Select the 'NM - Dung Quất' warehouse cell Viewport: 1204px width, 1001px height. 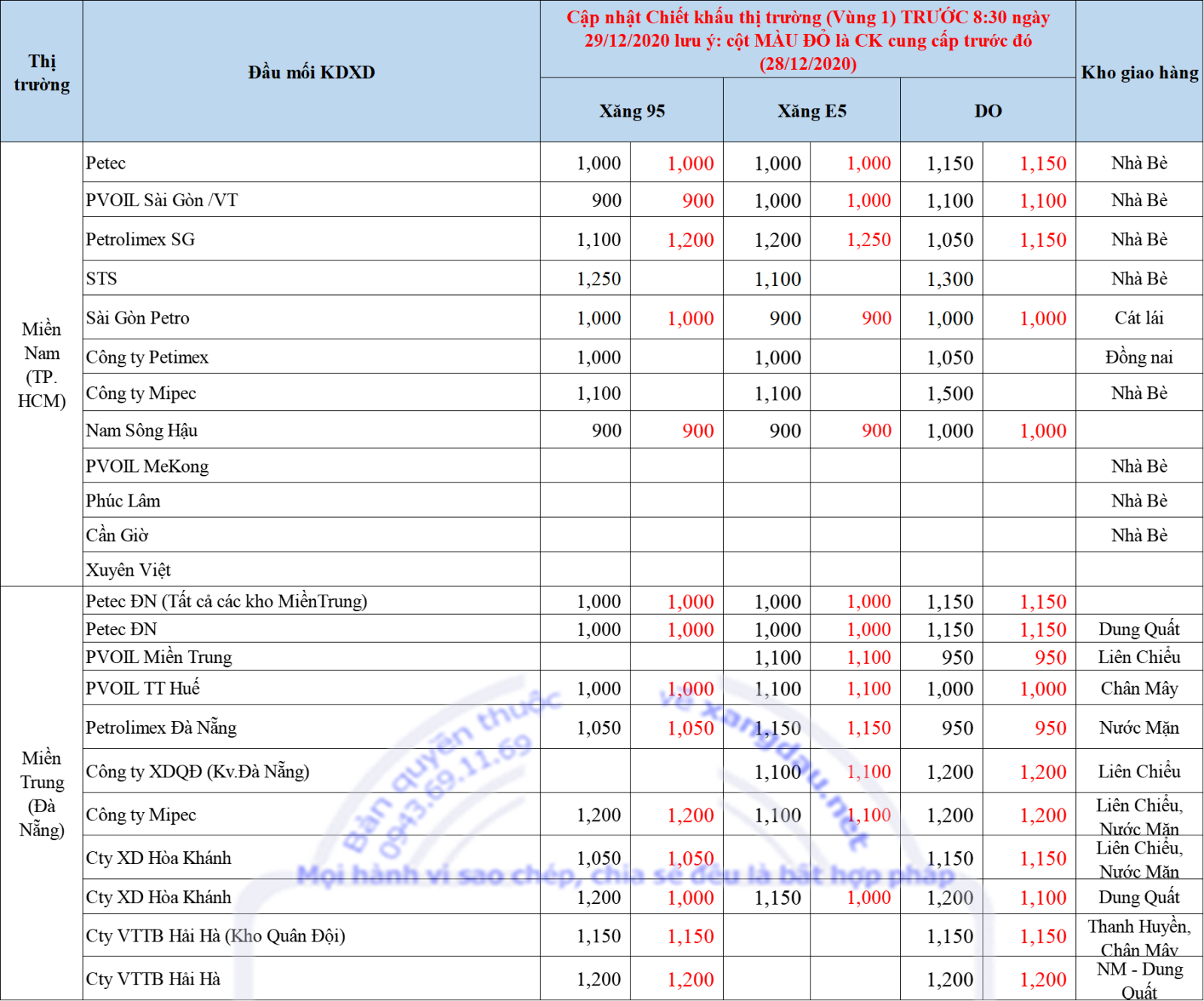point(1139,980)
